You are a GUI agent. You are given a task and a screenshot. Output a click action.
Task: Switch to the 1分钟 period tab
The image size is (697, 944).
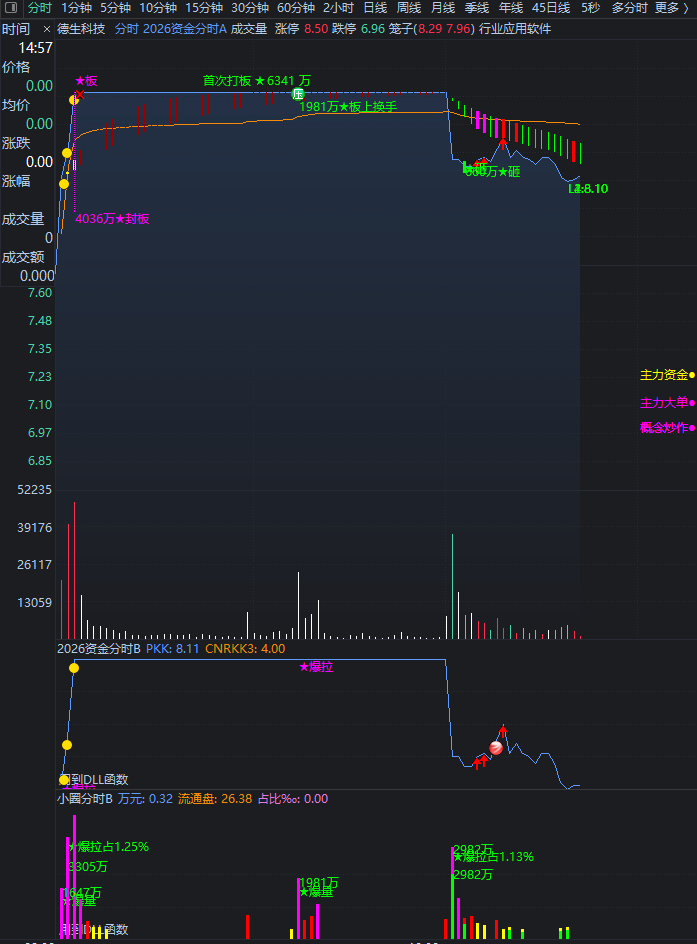[x=76, y=8]
